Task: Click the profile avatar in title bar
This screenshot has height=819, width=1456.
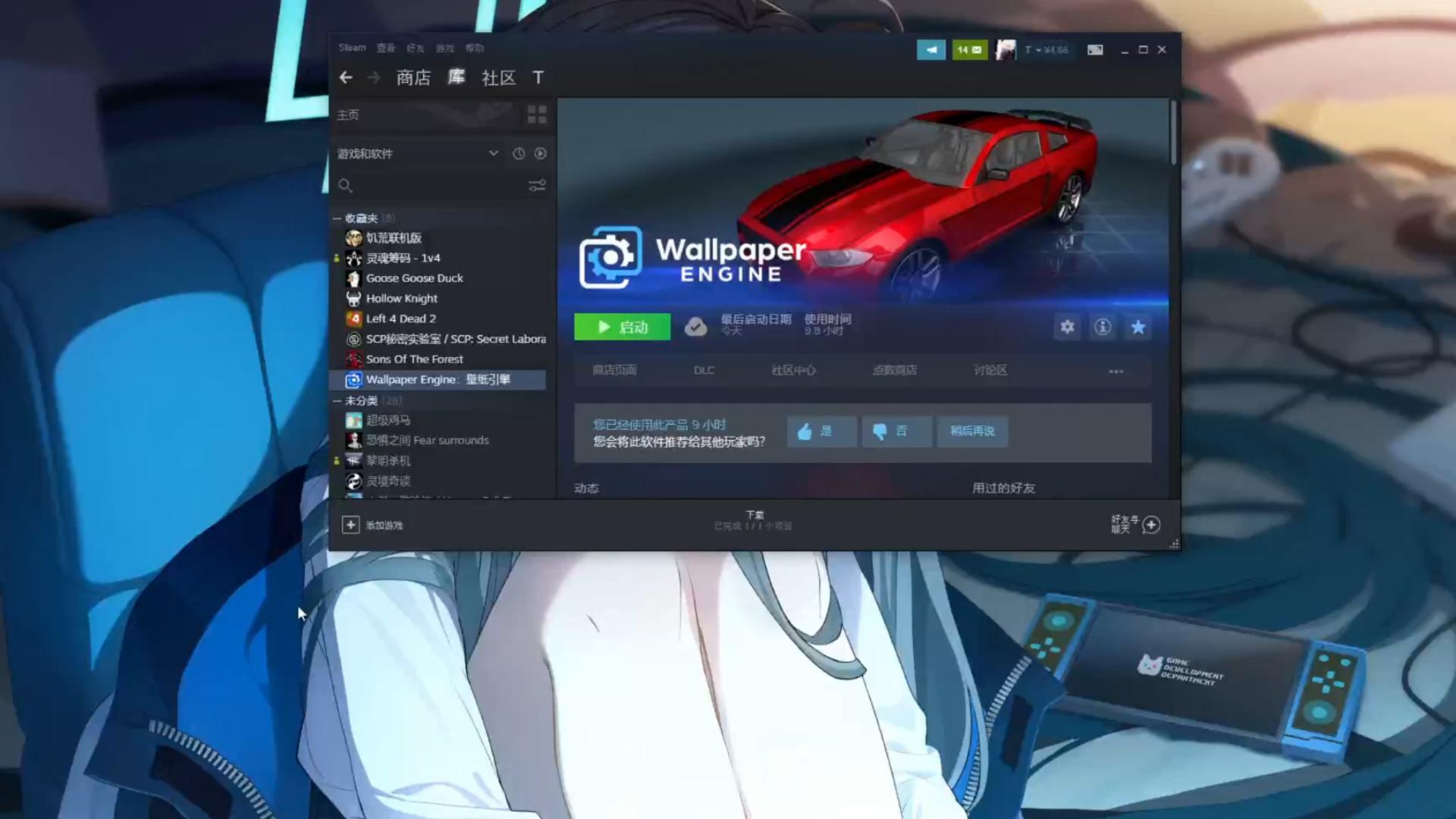Action: pyautogui.click(x=1006, y=50)
